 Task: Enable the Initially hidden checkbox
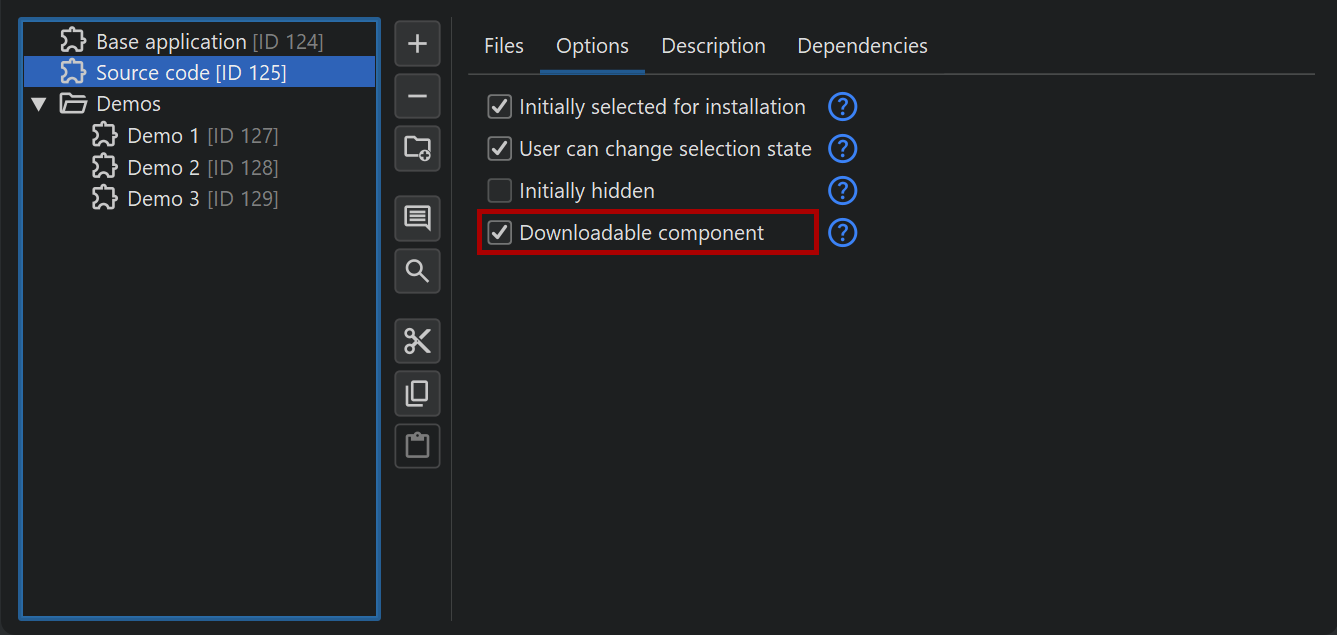click(x=499, y=191)
